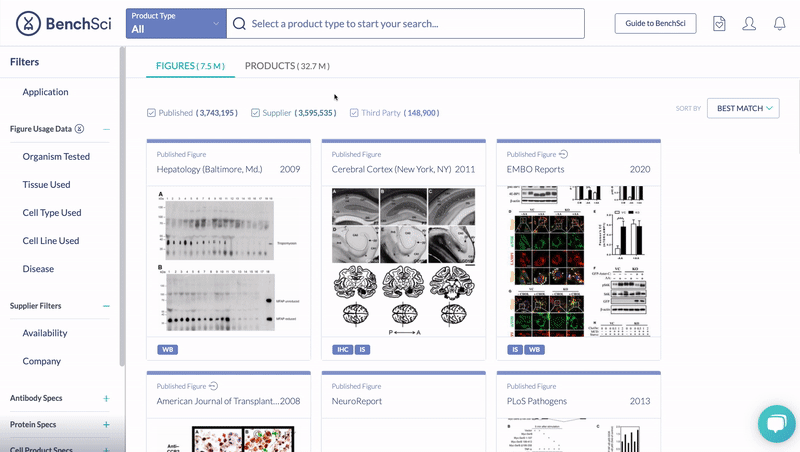Click the search input field

click(x=406, y=23)
